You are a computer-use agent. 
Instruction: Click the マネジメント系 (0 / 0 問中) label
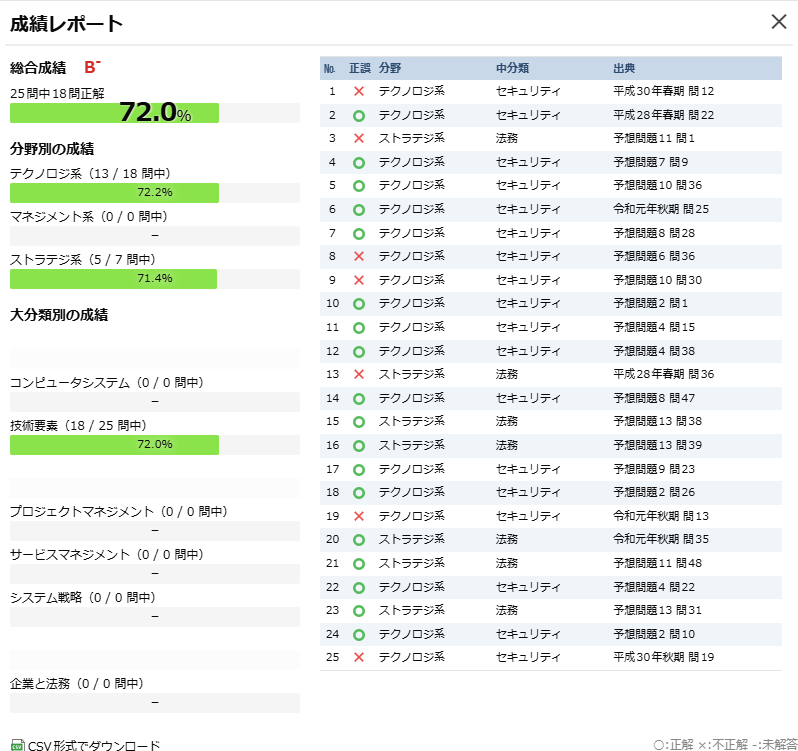[x=89, y=216]
